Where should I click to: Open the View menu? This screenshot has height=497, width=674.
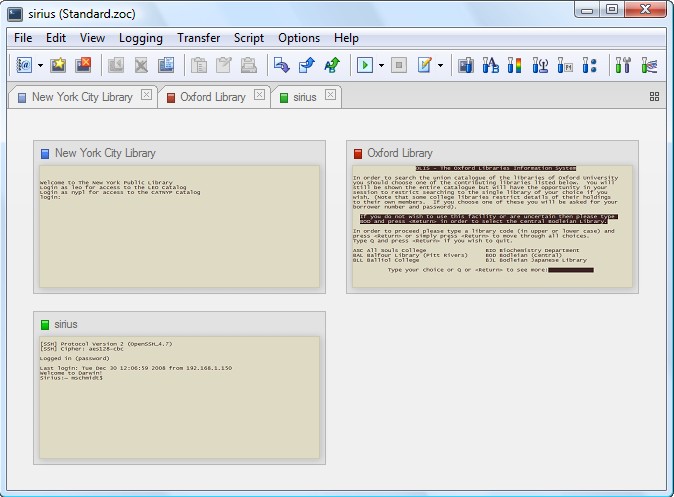(92, 38)
